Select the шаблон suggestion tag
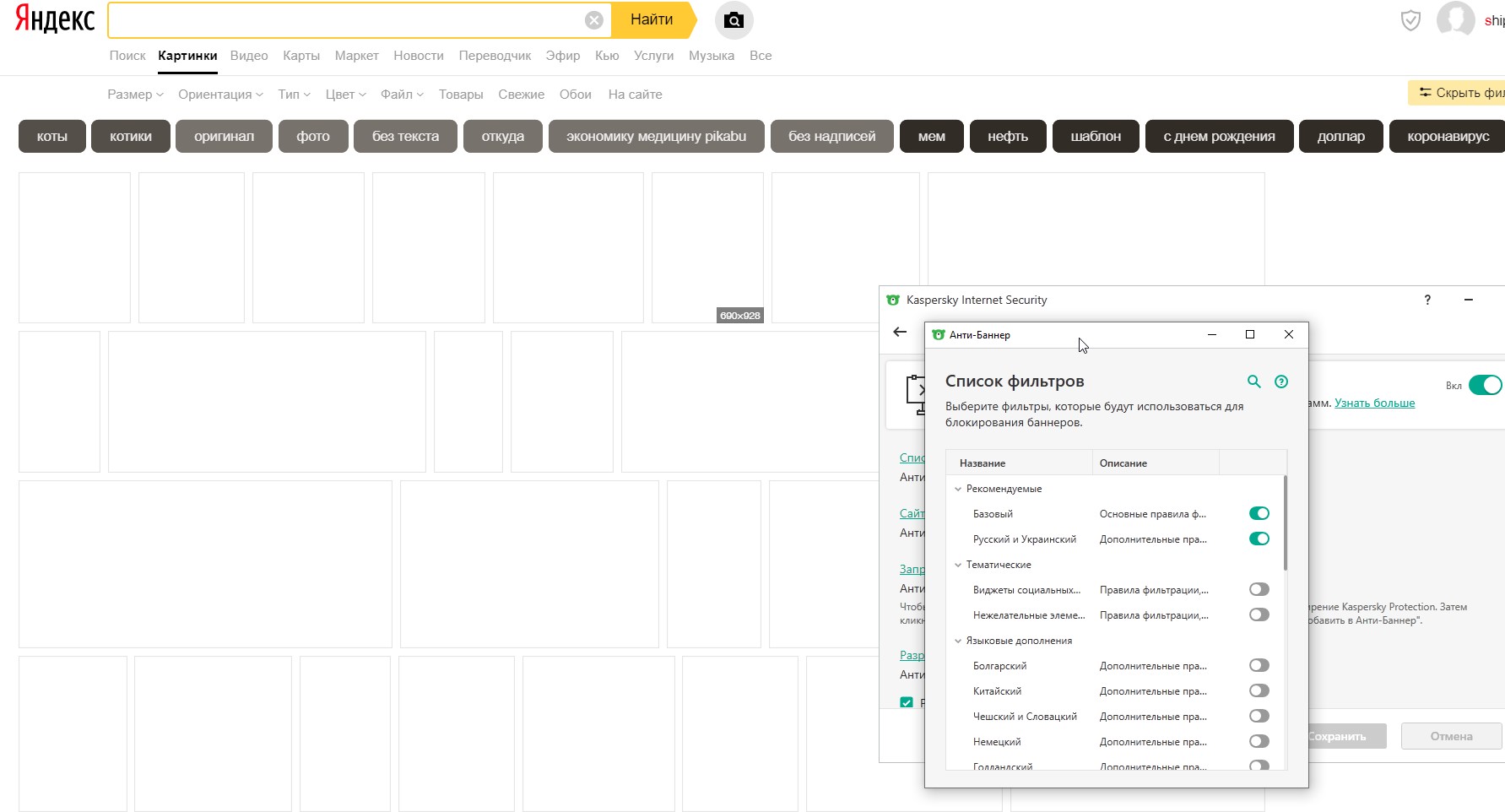Screen dimensions: 1505x812 (x=1096, y=136)
